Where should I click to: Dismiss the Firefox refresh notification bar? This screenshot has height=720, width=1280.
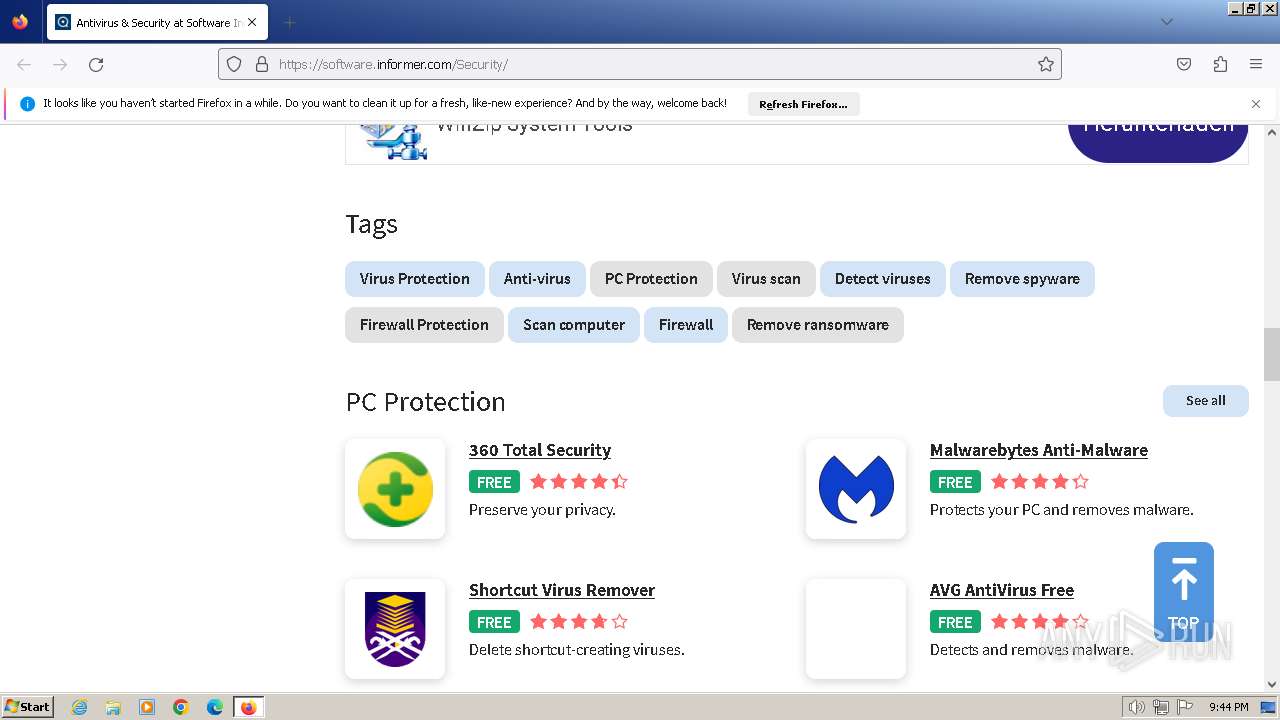point(1256,104)
